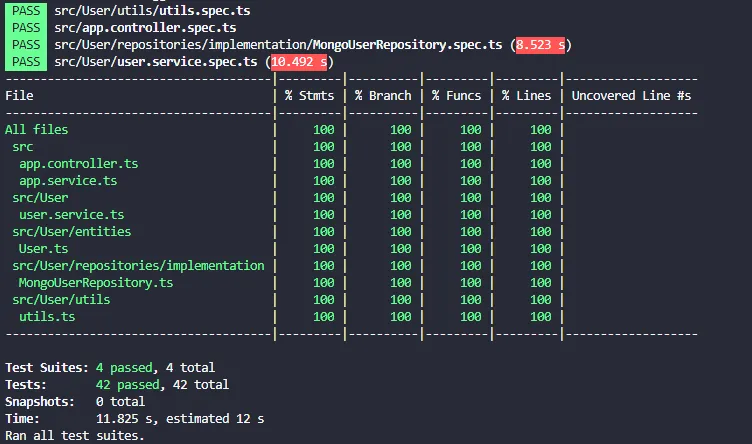This screenshot has height=444, width=752.
Task: Click the PASS badge for app.controller.spec.ts
Action: point(26,28)
